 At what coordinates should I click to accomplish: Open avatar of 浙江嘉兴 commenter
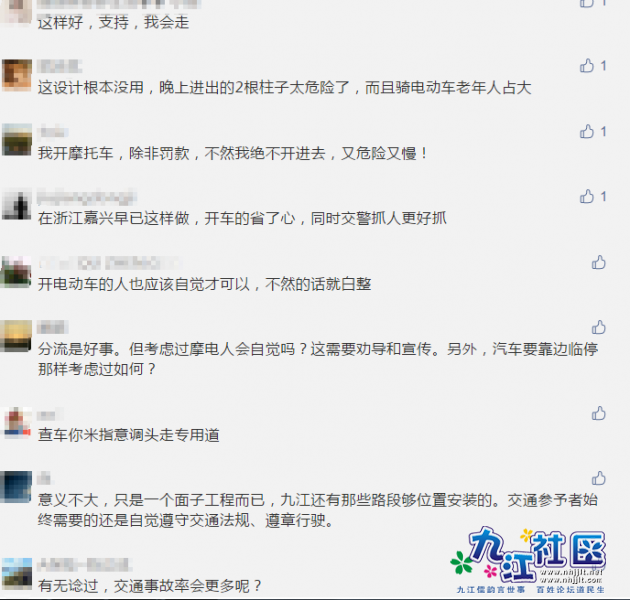click(x=17, y=205)
